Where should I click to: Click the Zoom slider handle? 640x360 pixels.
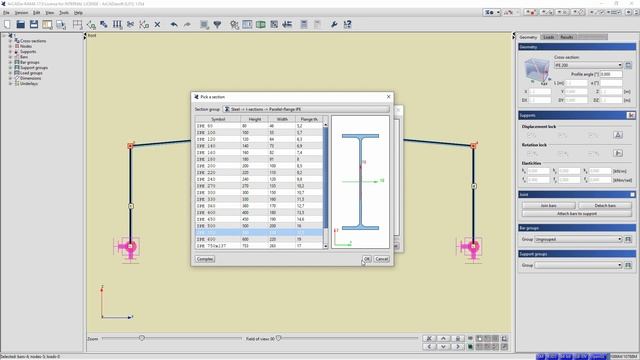(x=142, y=338)
